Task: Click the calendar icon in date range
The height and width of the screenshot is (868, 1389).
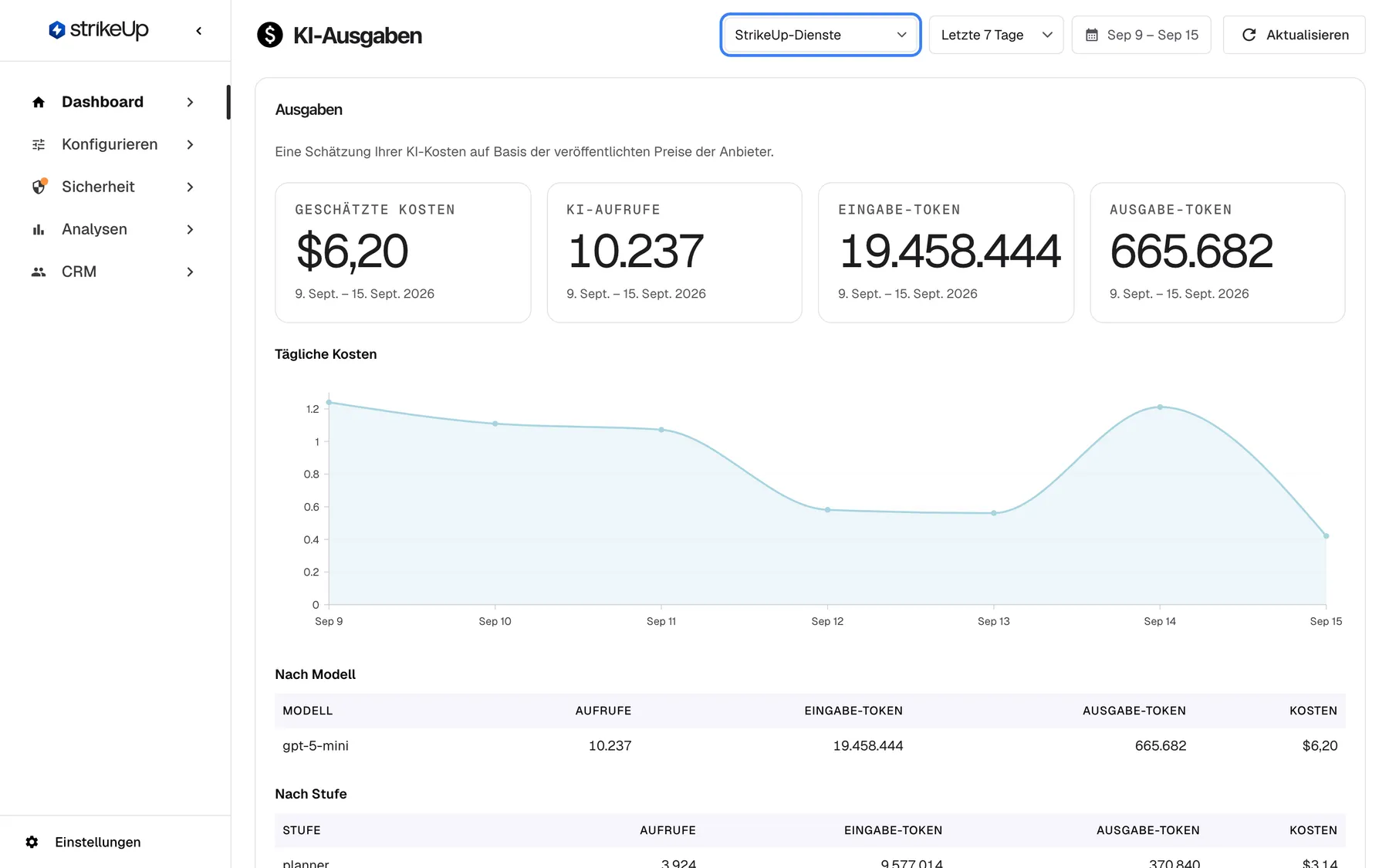Action: click(1092, 35)
